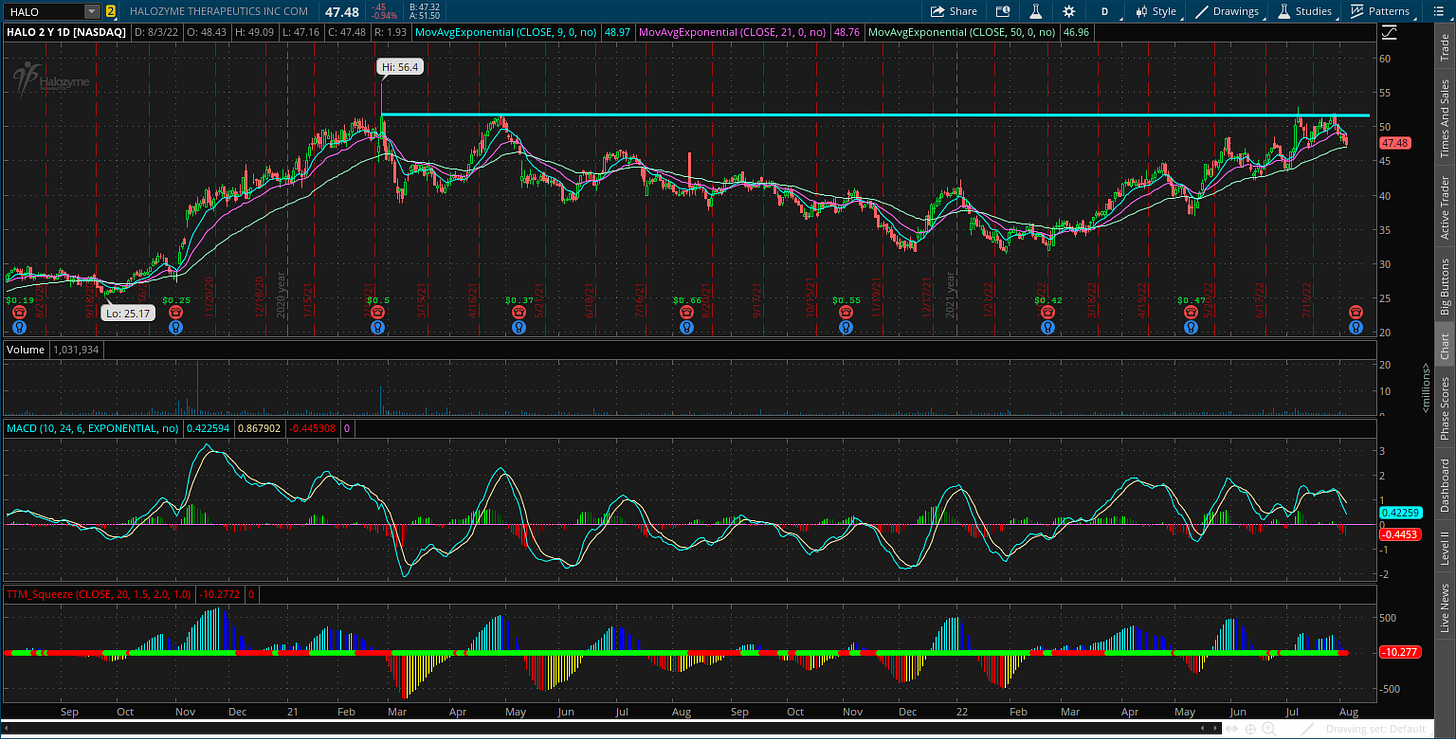This screenshot has width=1456, height=739.
Task: Open the Live News sidebar tab
Action: [1443, 608]
